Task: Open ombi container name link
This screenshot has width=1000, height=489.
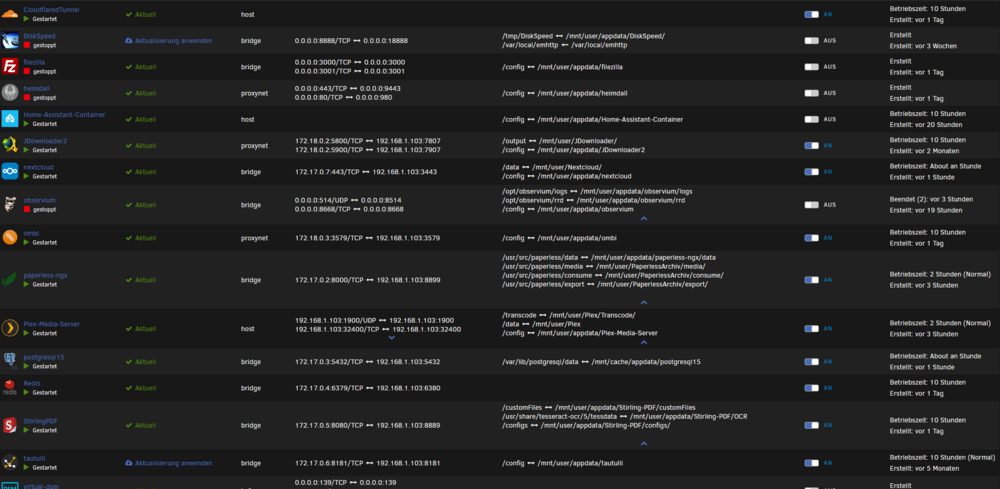Action: pyautogui.click(x=31, y=233)
